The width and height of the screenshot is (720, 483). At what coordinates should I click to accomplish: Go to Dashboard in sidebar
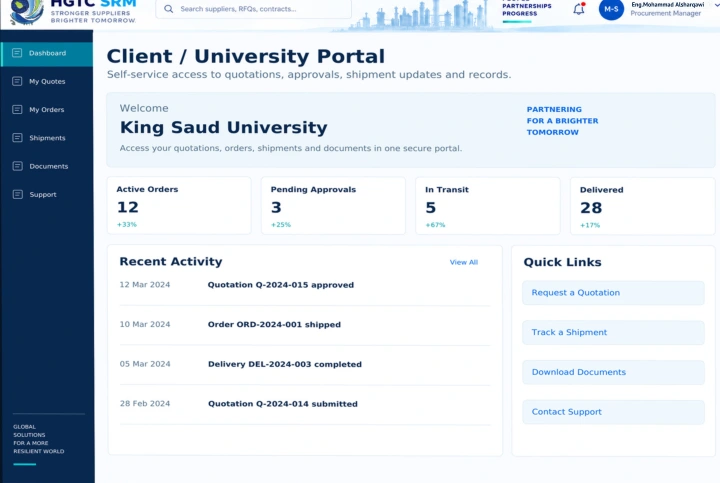tap(47, 53)
